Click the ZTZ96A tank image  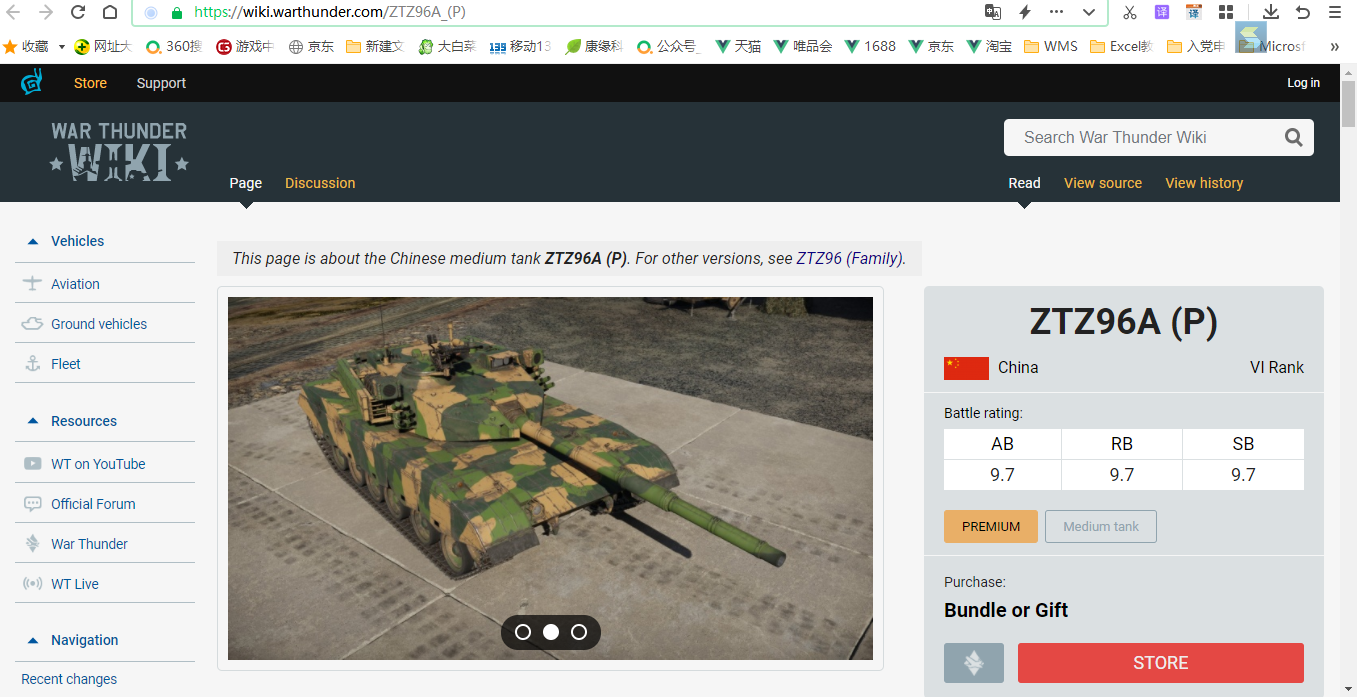(x=550, y=478)
